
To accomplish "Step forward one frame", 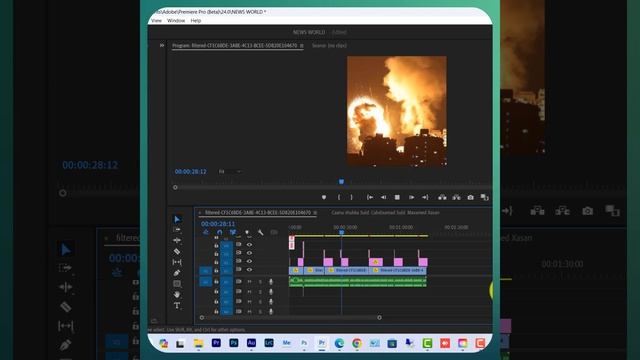I will (411, 198).
